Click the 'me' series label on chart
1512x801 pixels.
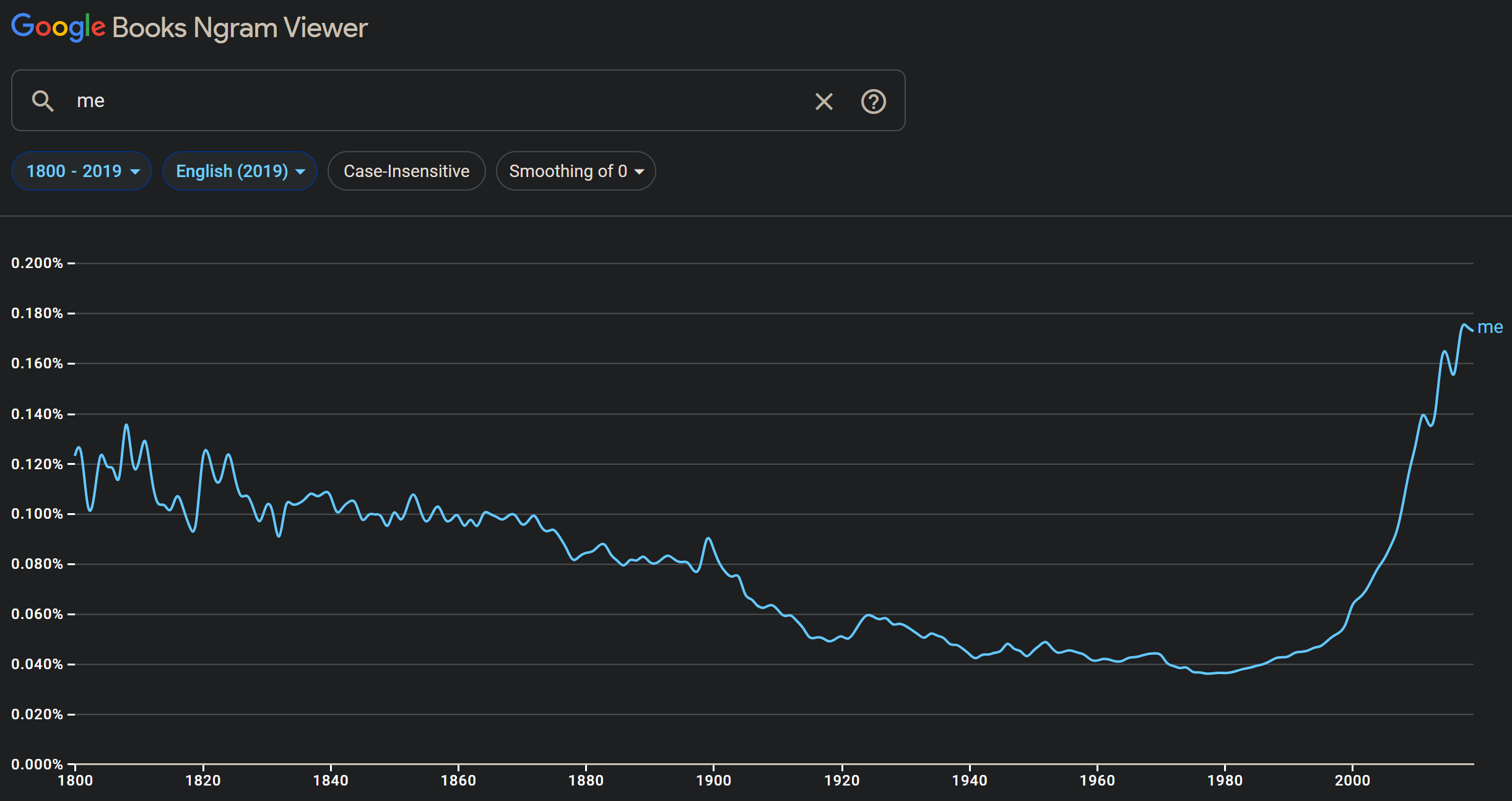click(x=1490, y=327)
